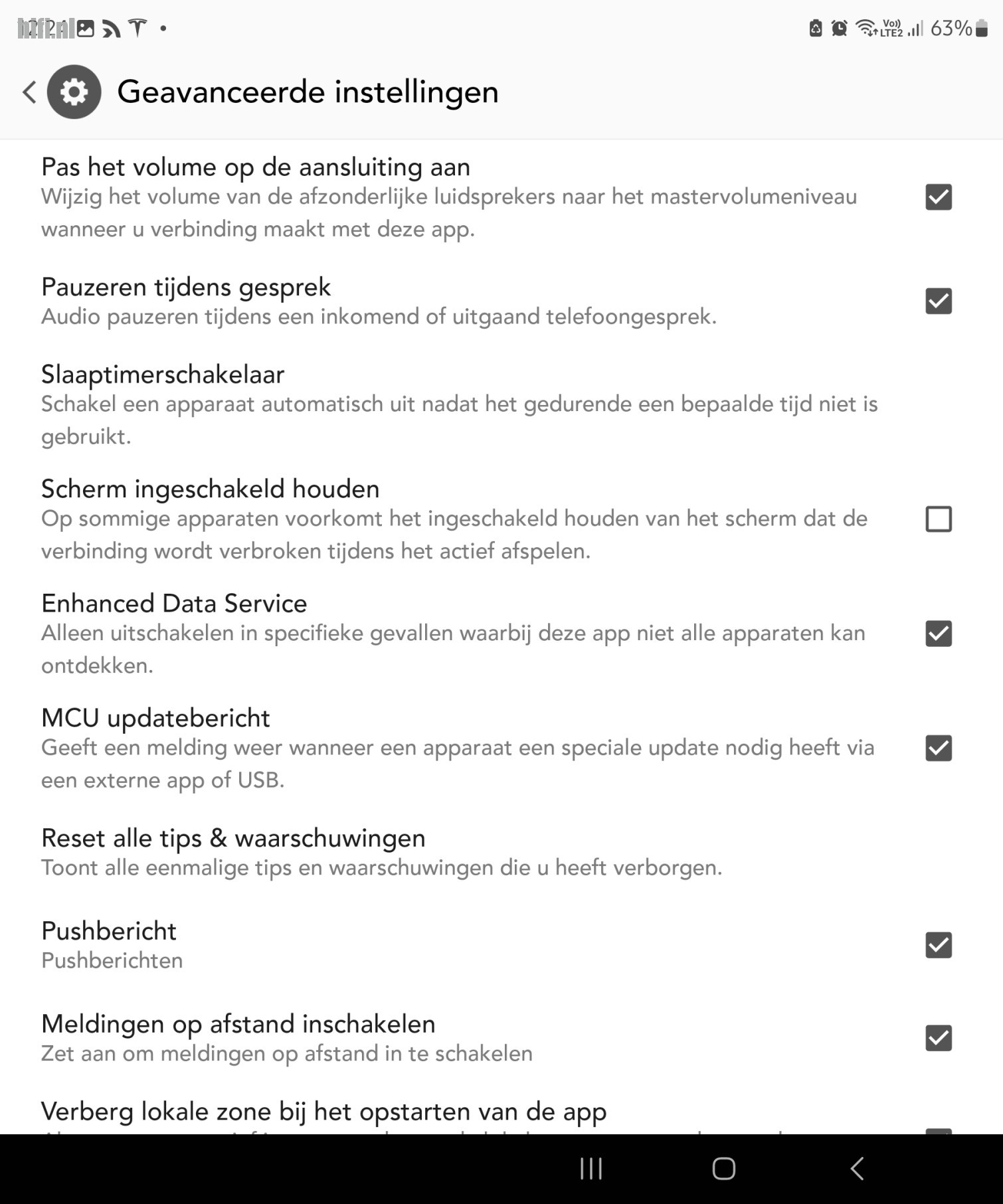
Task: Uncheck the MCU updatebericht option
Action: click(x=938, y=748)
